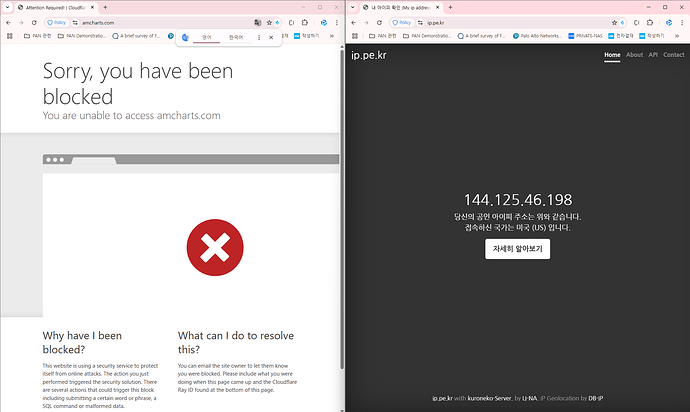Show more bookmarks chevron in amcharts.com window
The height and width of the screenshot is (412, 690).
pos(332,36)
